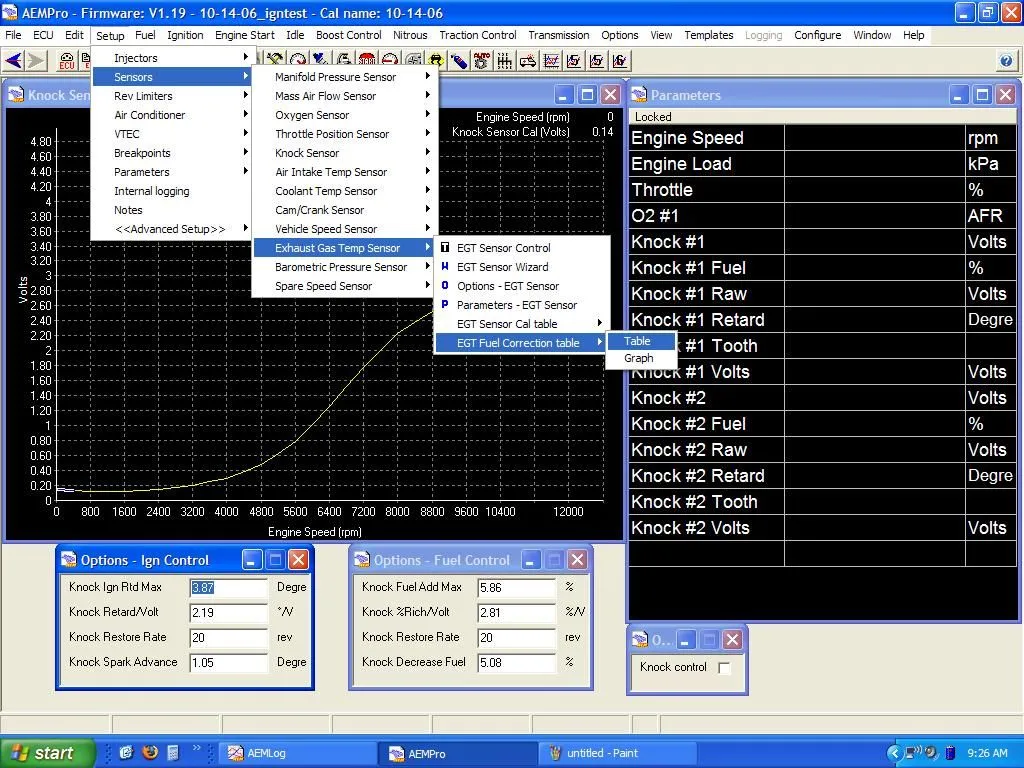Open the Boost Control menu
This screenshot has height=768, width=1024.
click(x=349, y=35)
